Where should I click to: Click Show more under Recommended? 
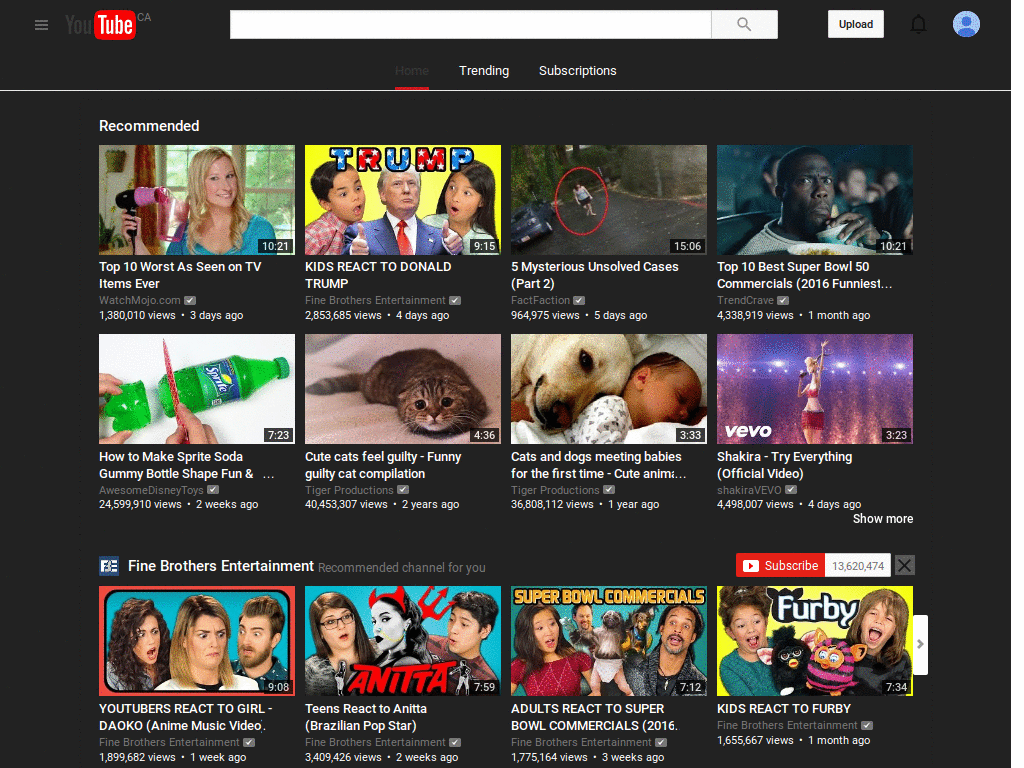pyautogui.click(x=883, y=519)
